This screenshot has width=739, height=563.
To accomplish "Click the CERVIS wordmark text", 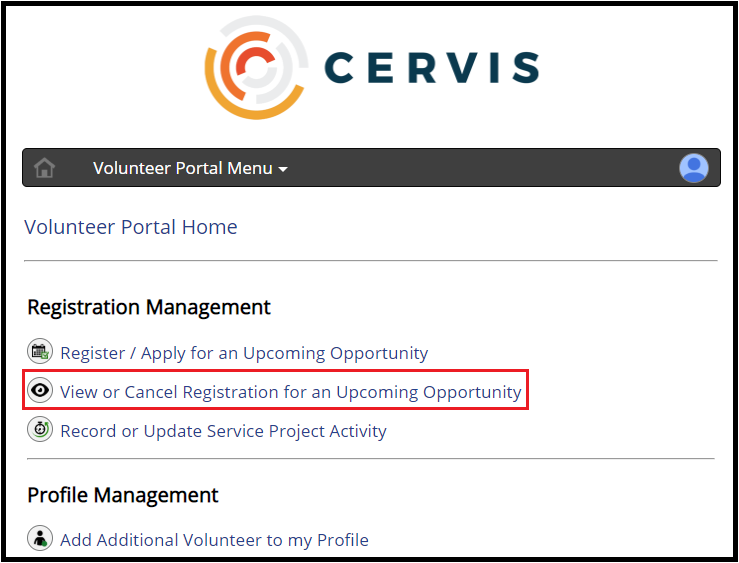I will click(x=432, y=67).
